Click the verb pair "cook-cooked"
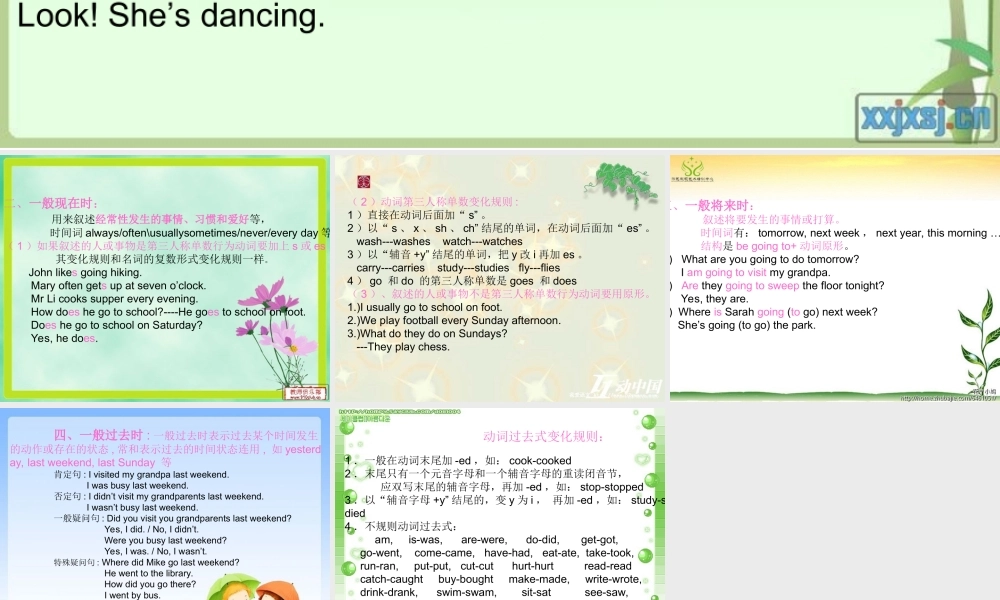Image resolution: width=1000 pixels, height=600 pixels. pyautogui.click(x=540, y=460)
